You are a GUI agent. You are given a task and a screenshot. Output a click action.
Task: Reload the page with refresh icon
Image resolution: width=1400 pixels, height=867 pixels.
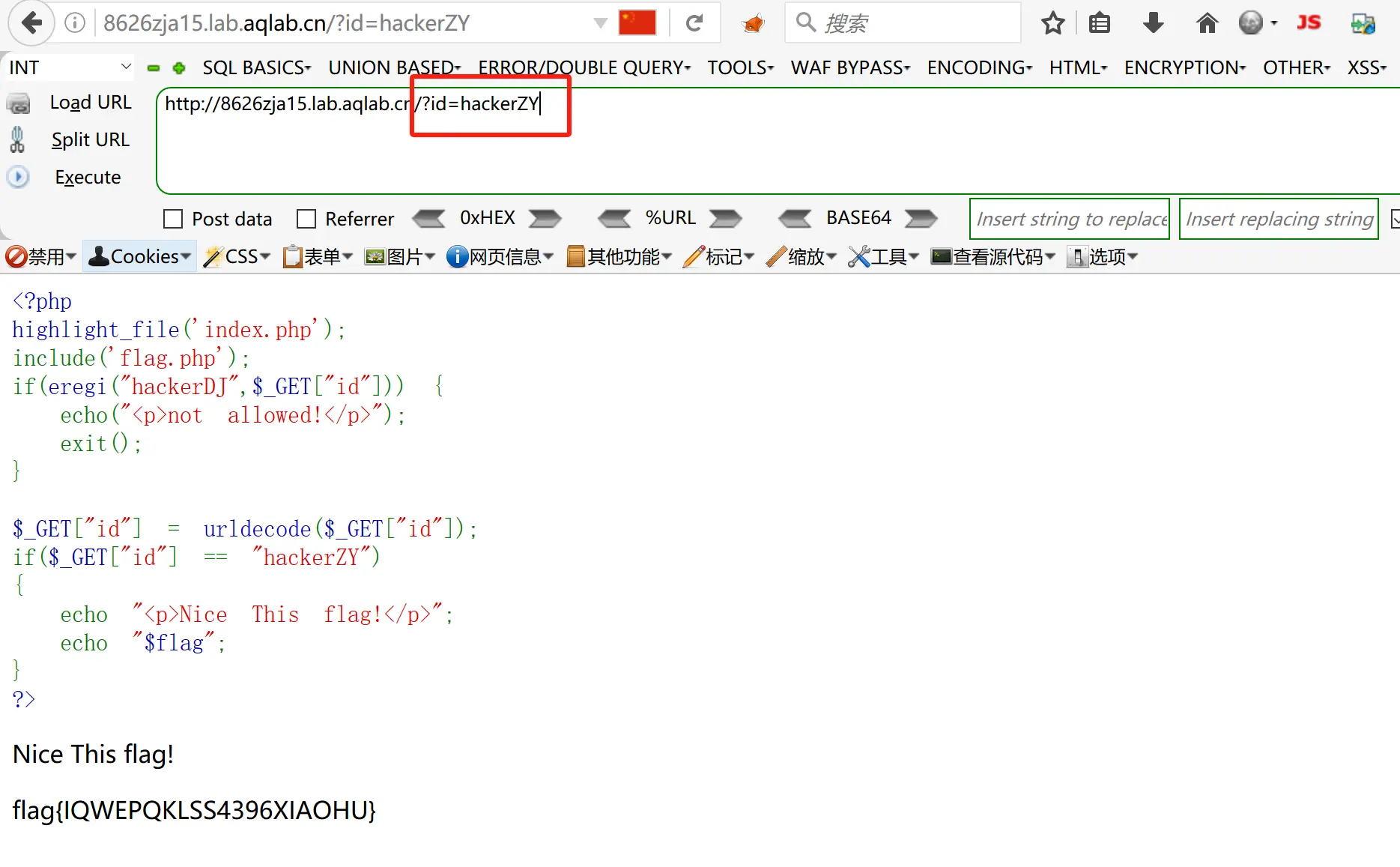point(694,23)
